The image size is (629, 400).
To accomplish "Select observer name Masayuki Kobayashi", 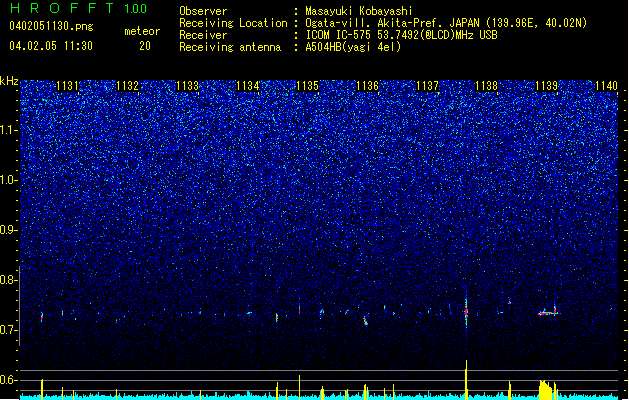I will tap(359, 11).
